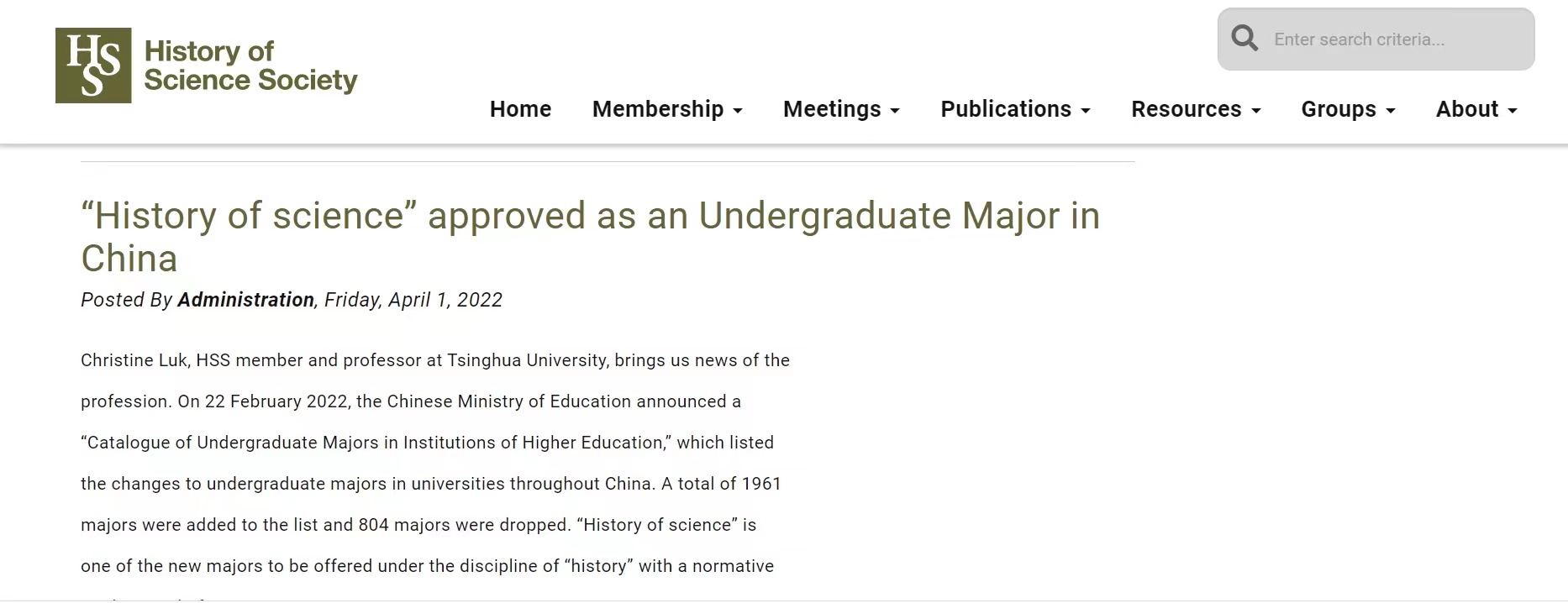Image resolution: width=1568 pixels, height=603 pixels.
Task: Click the caret arrow beside Publications
Action: click(1086, 111)
